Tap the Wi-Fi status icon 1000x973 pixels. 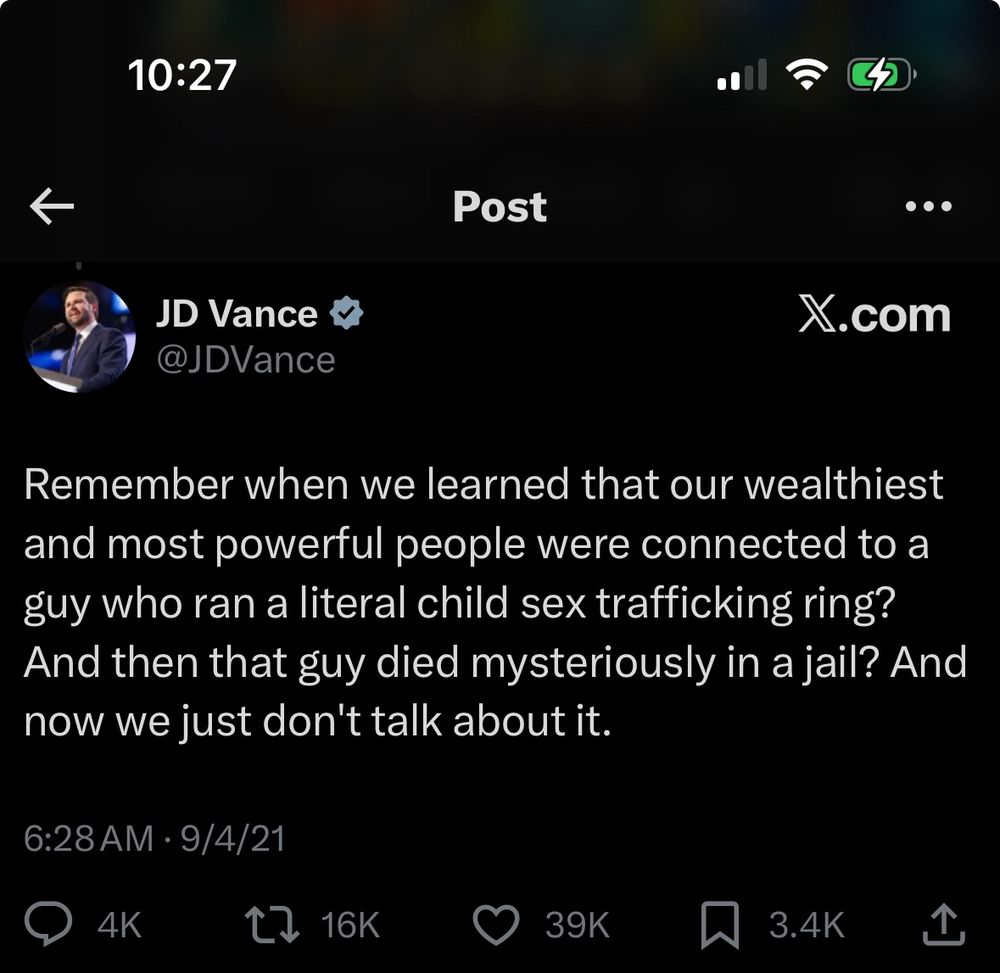click(806, 74)
